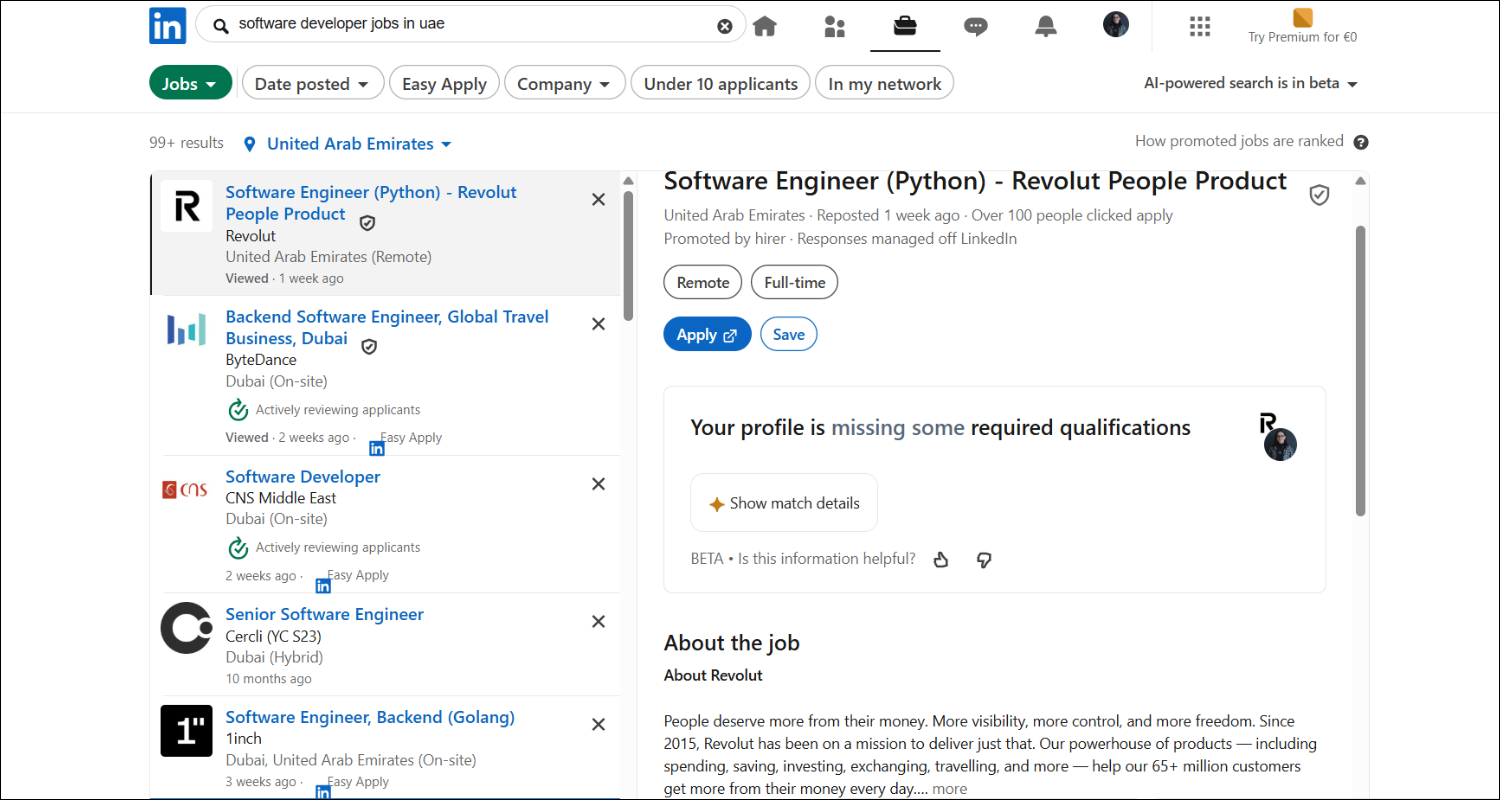This screenshot has width=1500, height=800.
Task: Open the profile photo menu
Action: pos(1116,24)
